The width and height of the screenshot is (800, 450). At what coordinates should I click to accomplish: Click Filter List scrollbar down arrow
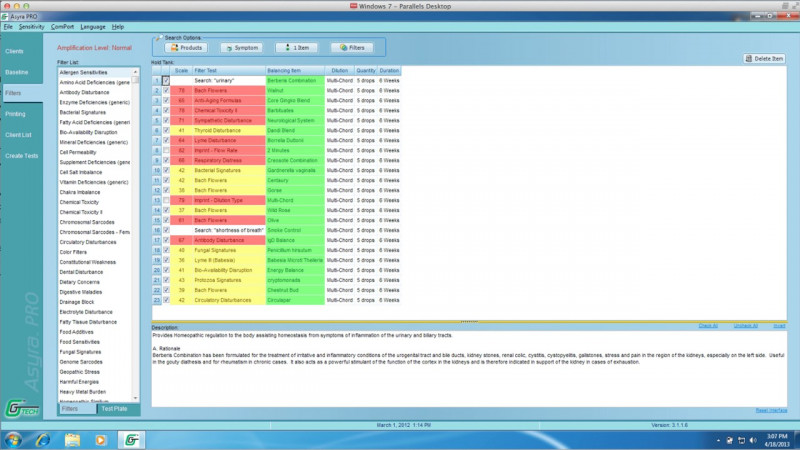coord(136,398)
